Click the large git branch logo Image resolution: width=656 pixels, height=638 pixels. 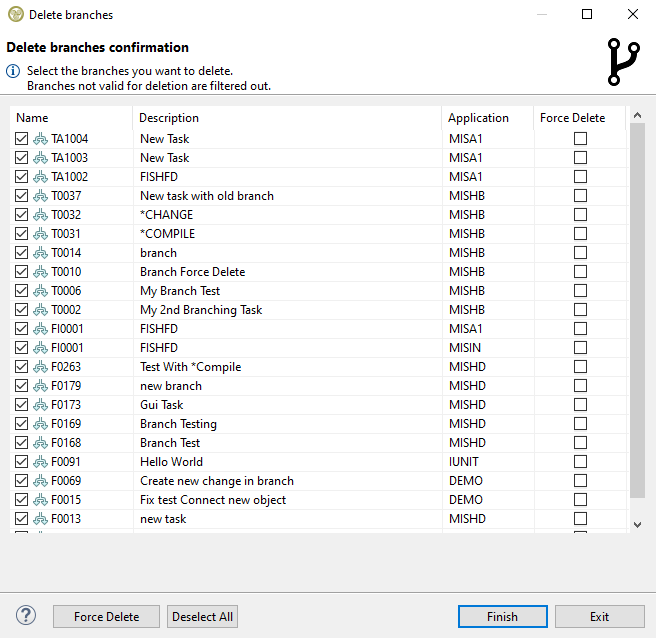[623, 62]
